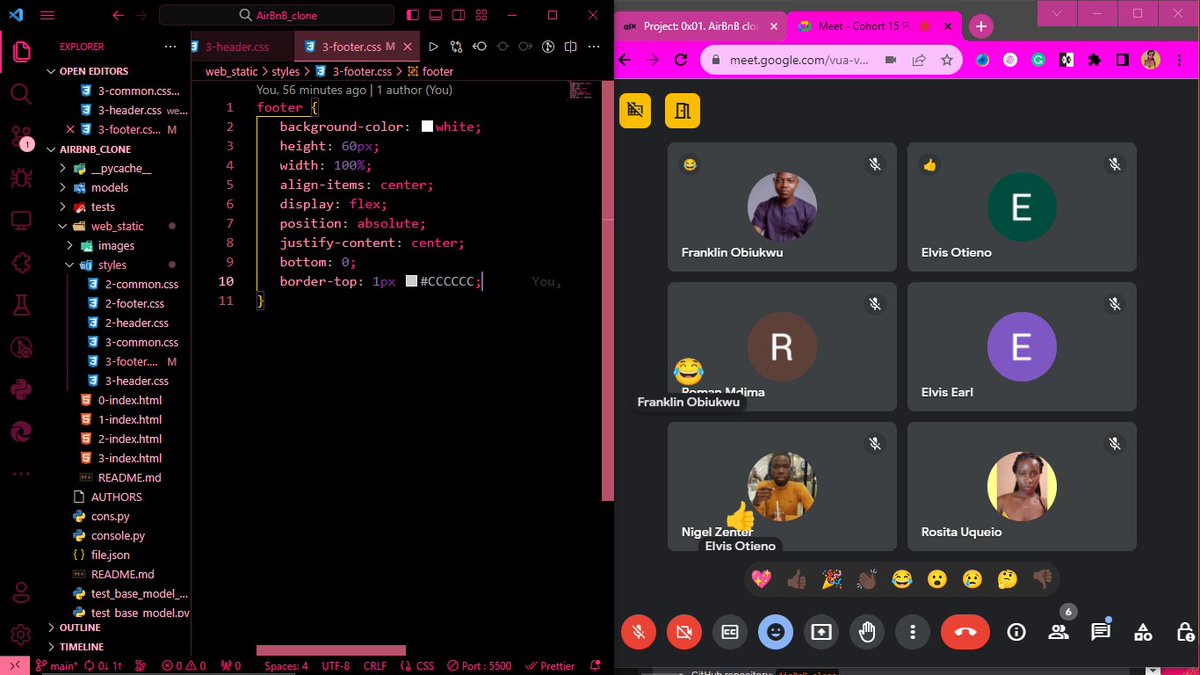
Task: Open the Run and Debug view
Action: click(21, 178)
